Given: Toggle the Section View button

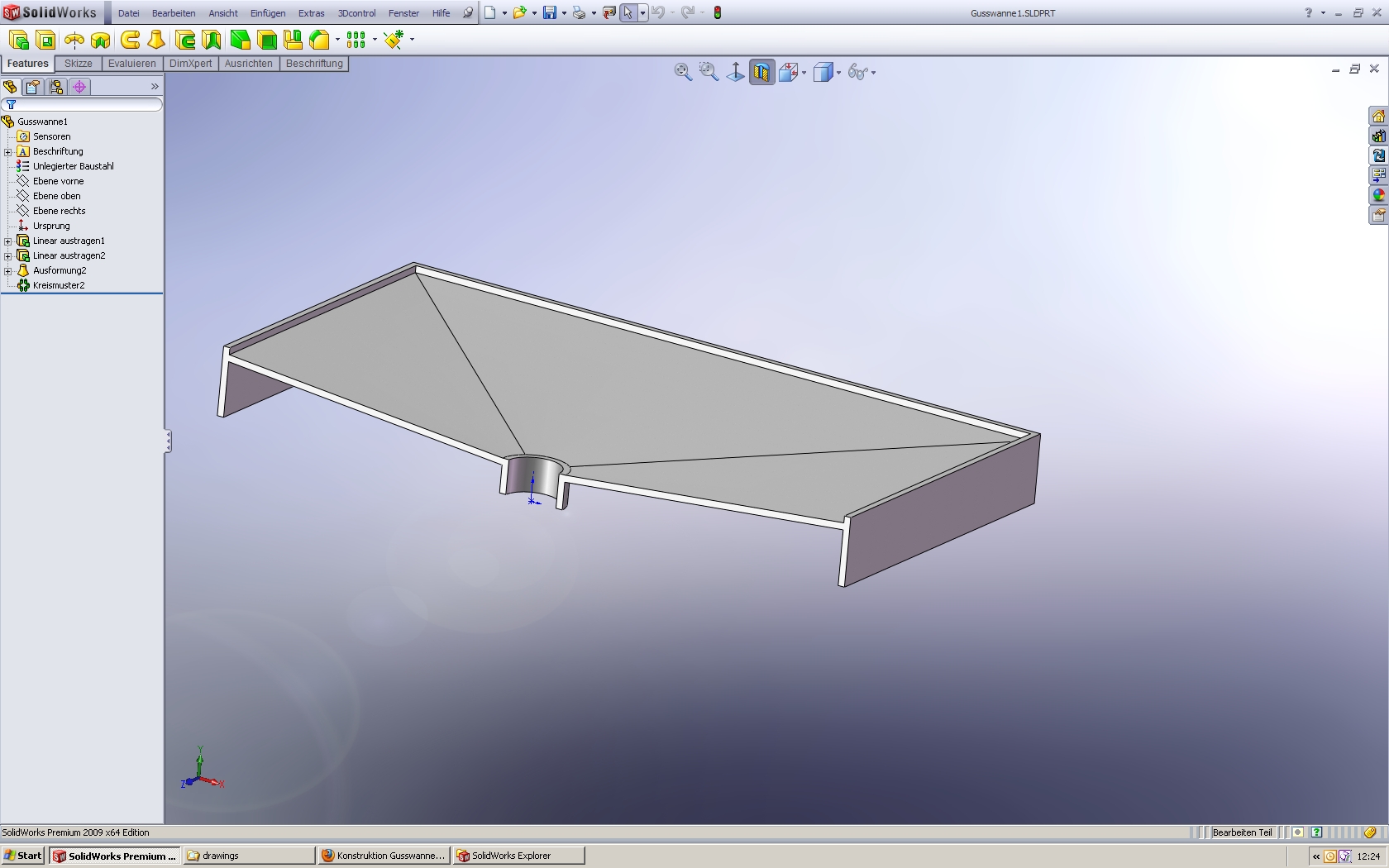Looking at the screenshot, I should (x=761, y=73).
